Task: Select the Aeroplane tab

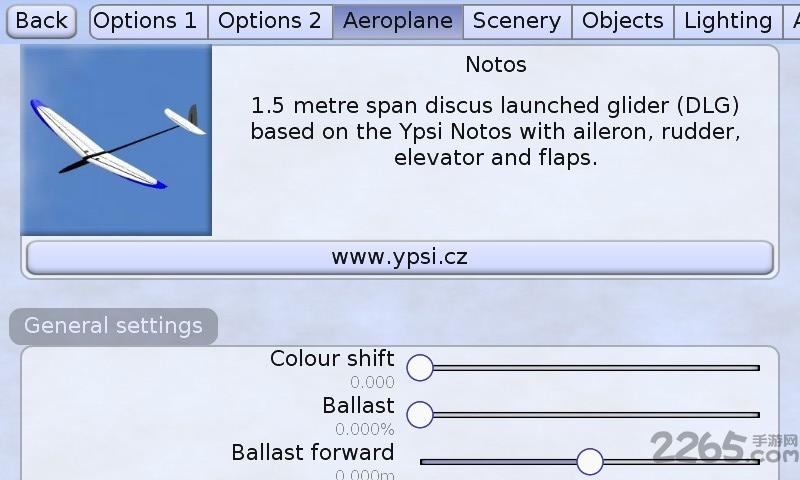Action: point(398,21)
